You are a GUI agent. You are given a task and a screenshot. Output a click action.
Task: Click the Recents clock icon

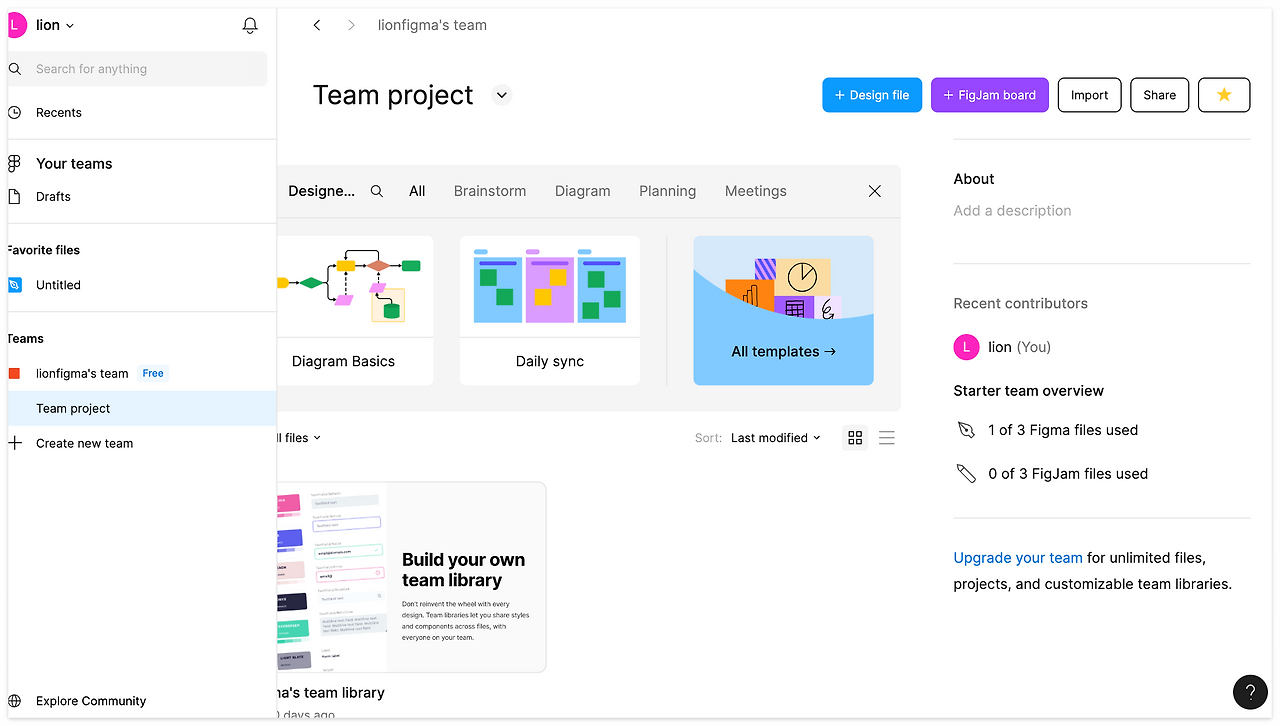[x=15, y=113]
